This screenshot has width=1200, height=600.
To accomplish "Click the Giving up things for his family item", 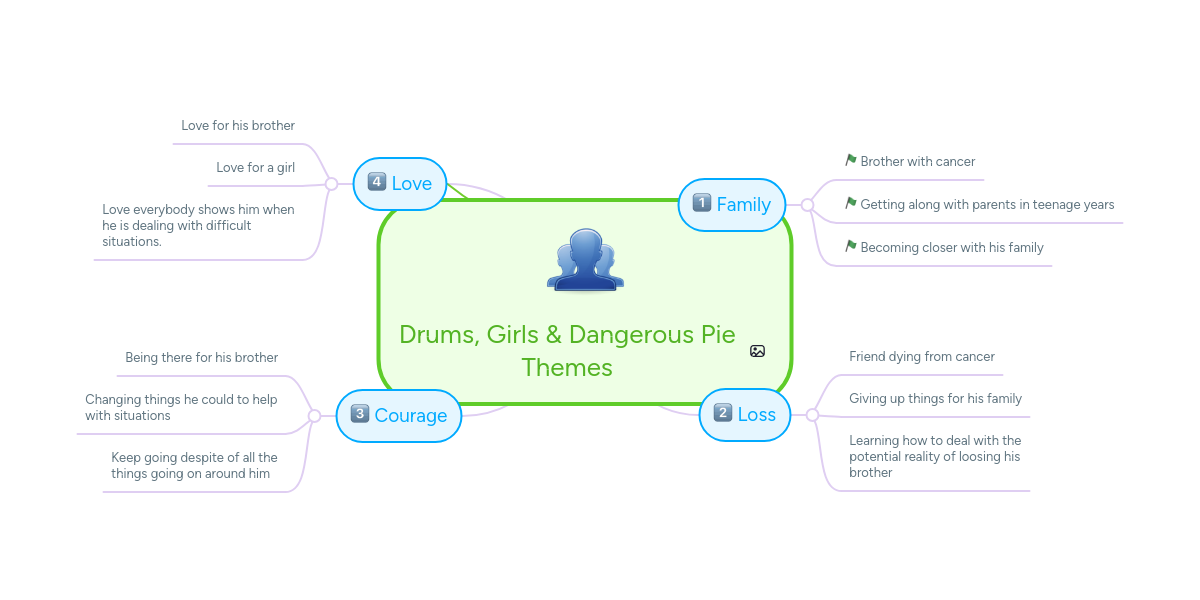I will [935, 399].
